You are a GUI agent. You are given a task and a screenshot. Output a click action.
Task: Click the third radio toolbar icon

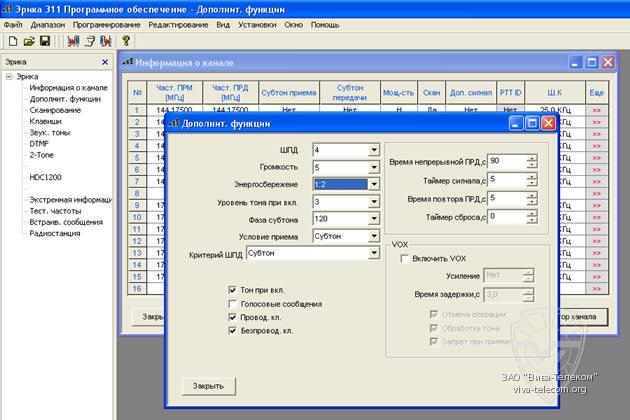point(105,41)
